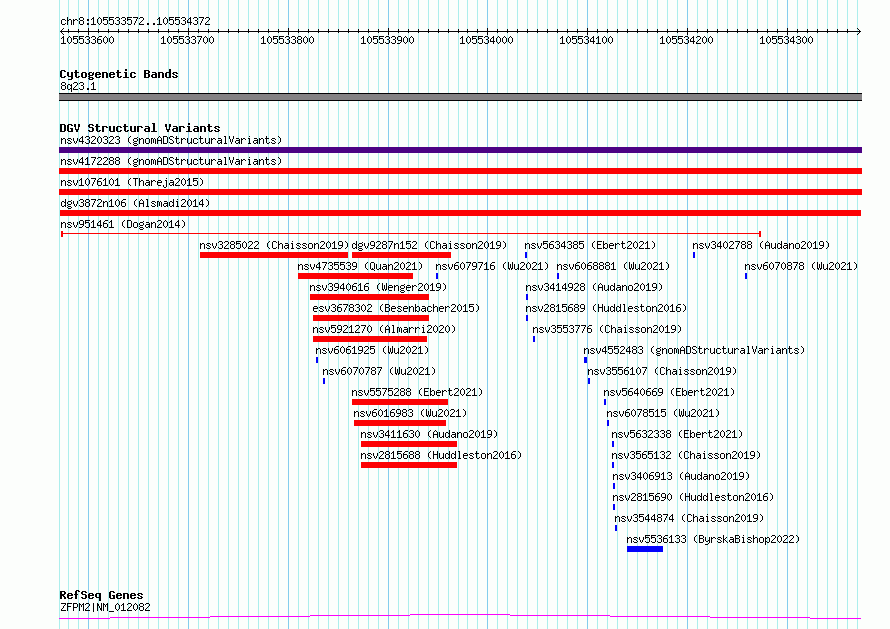Image resolution: width=890 pixels, height=629 pixels.
Task: Click the 105534300 ruler position
Action: point(786,40)
